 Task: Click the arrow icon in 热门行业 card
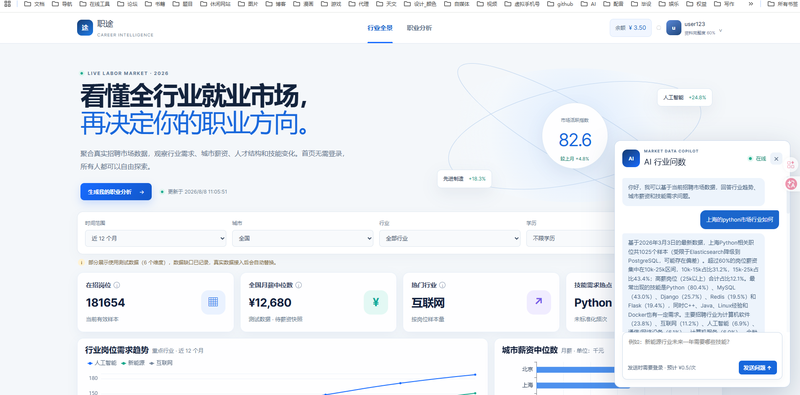(539, 302)
